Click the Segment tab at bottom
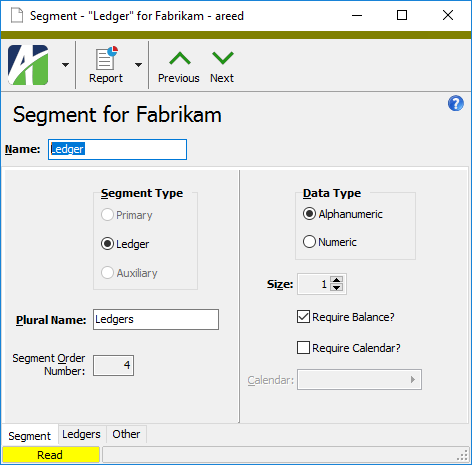The height and width of the screenshot is (465, 472). pos(30,435)
